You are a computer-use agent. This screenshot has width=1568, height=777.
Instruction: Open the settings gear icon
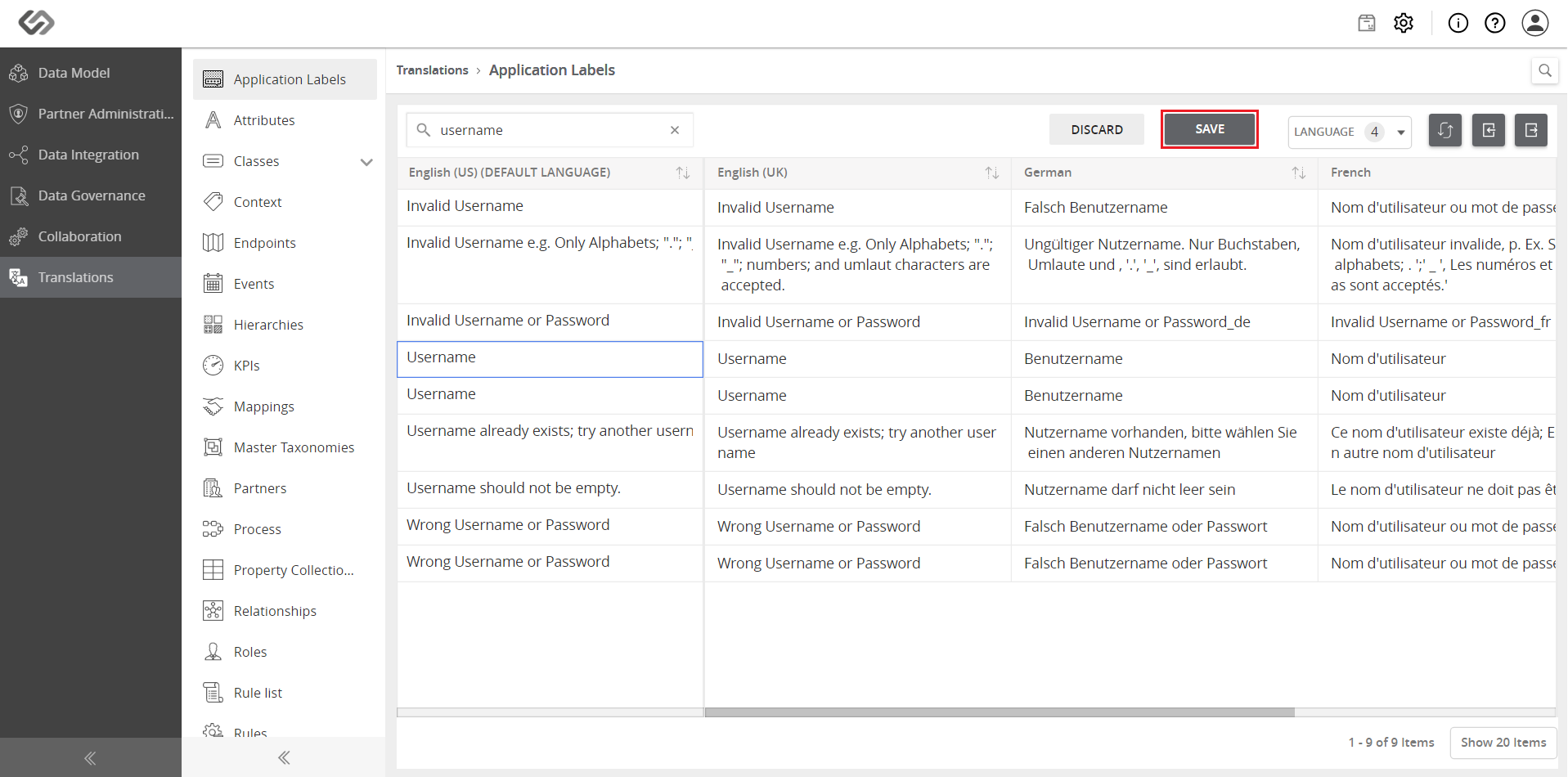coord(1404,23)
